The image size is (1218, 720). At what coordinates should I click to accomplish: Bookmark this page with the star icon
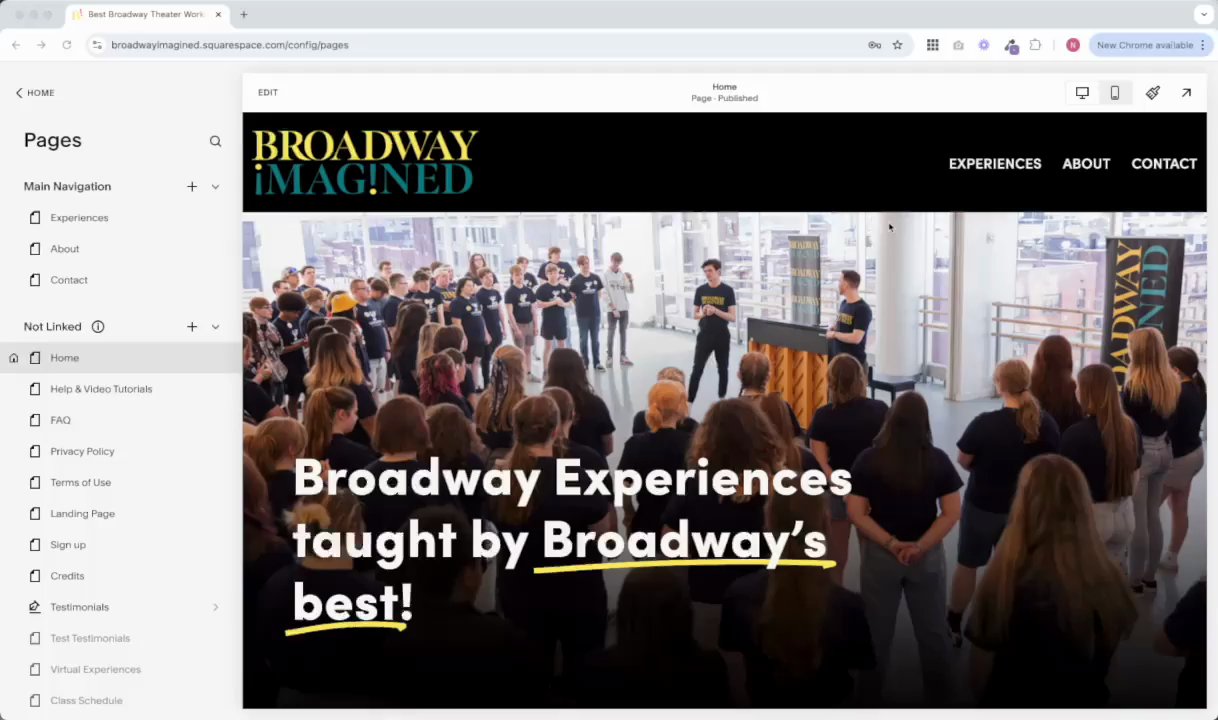(x=897, y=45)
